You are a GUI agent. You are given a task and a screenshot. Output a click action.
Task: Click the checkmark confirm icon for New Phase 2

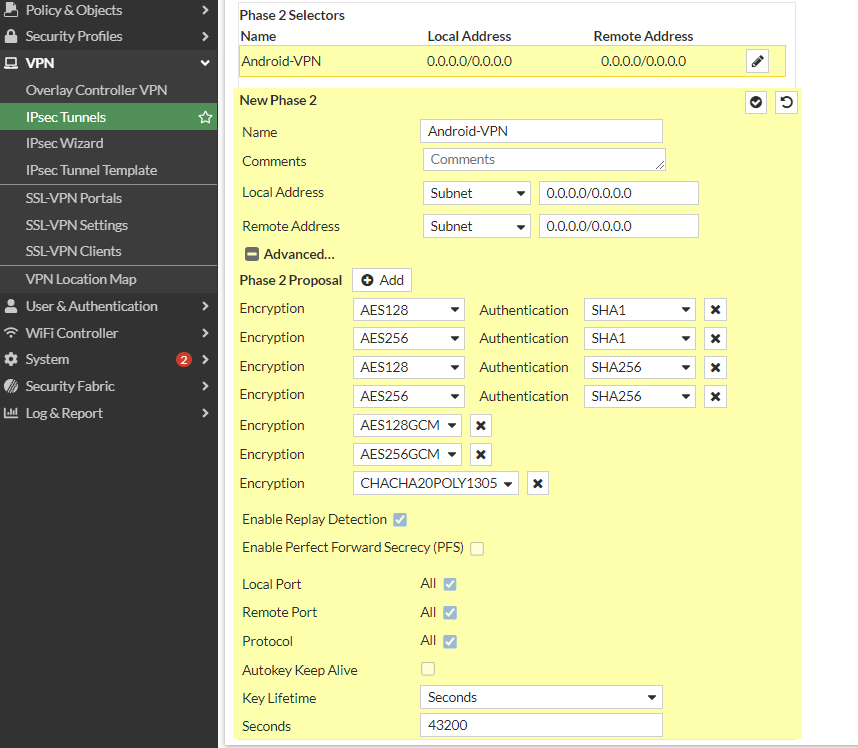(756, 102)
